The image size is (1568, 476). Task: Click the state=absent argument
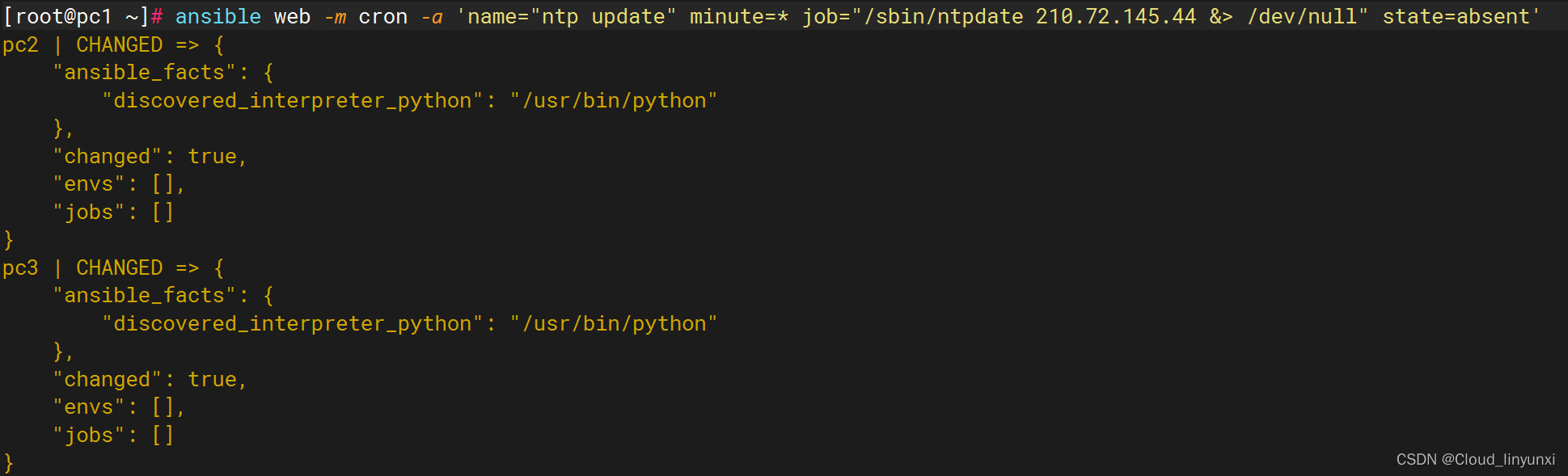coord(1456,16)
